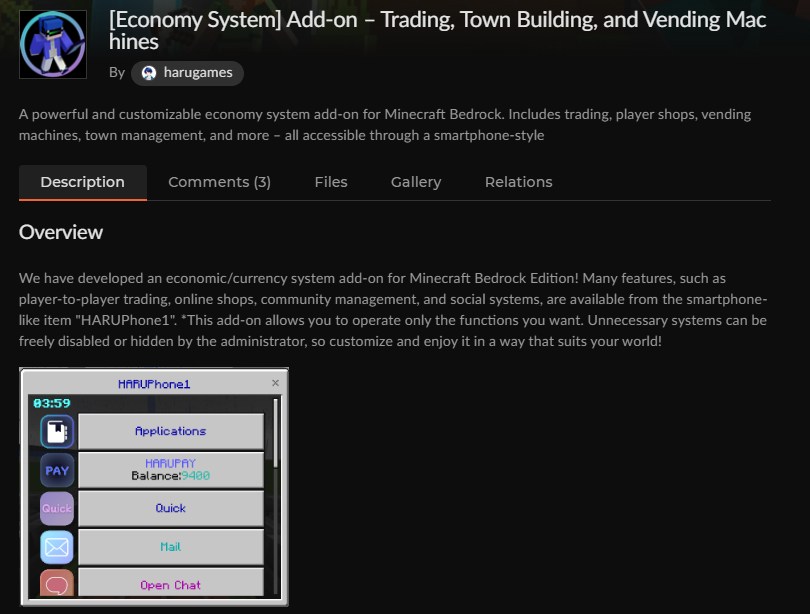Open the Comments (3) tab

coord(219,182)
